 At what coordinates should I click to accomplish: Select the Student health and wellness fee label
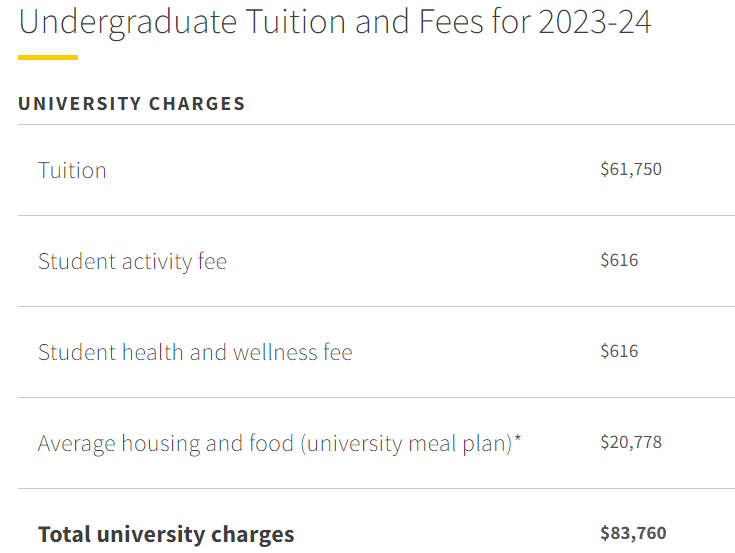[x=195, y=352]
